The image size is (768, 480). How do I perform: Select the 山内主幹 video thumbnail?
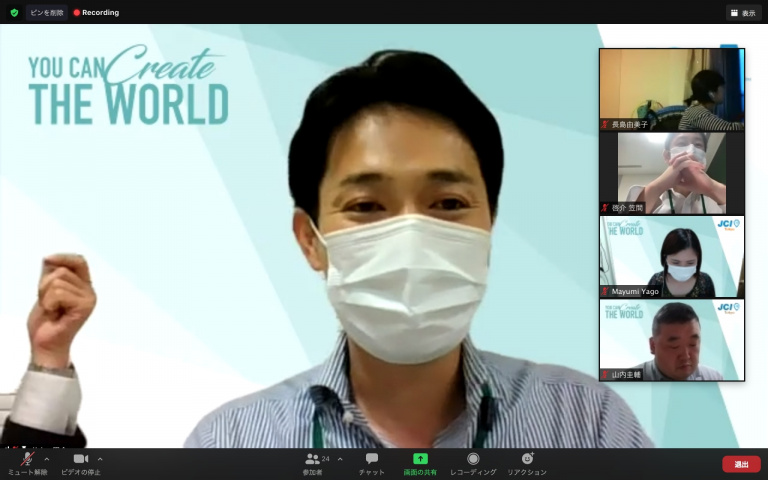pos(672,338)
